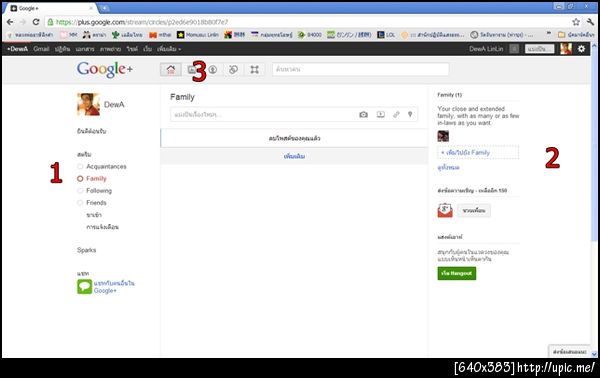The image size is (600, 378).
Task: Open the notifications (การแจ้งเตือน) link in sidebar
Action: tap(103, 227)
